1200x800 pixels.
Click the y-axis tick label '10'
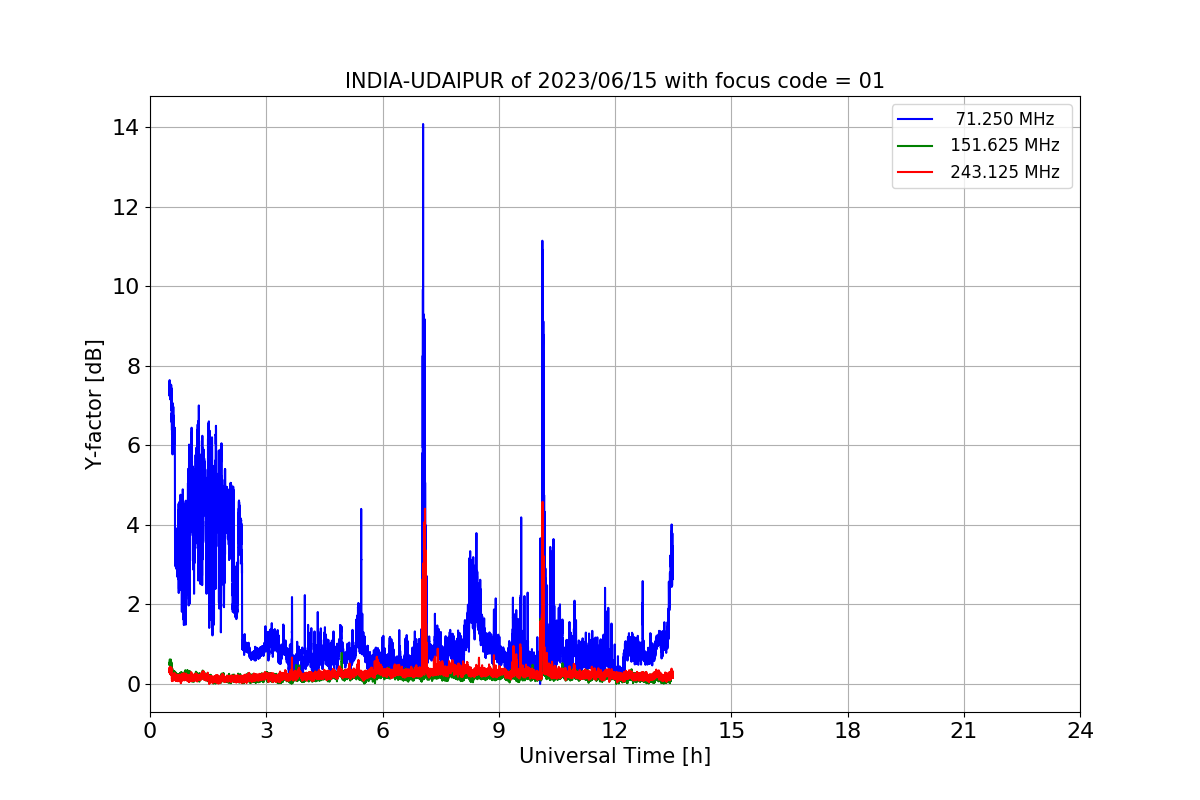click(x=126, y=287)
